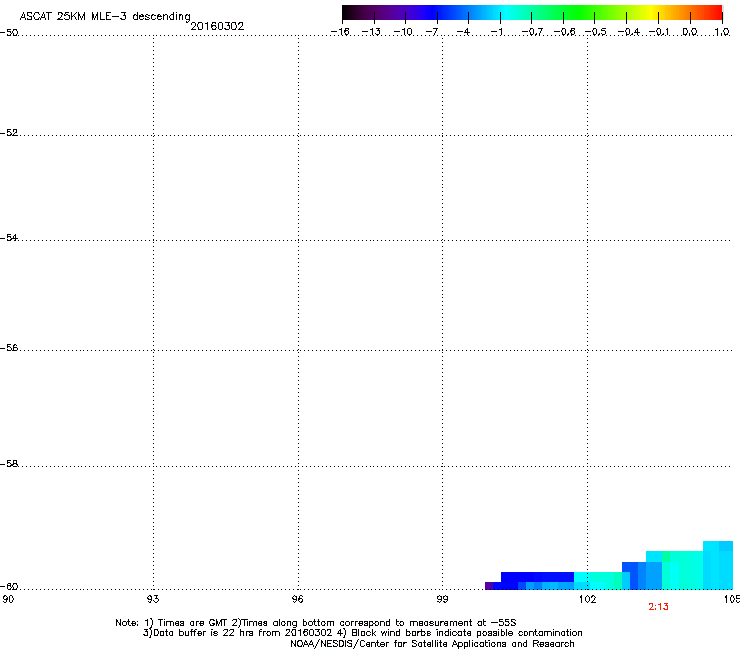Click the -4 color scale label
The width and height of the screenshot is (740, 650).
click(463, 32)
